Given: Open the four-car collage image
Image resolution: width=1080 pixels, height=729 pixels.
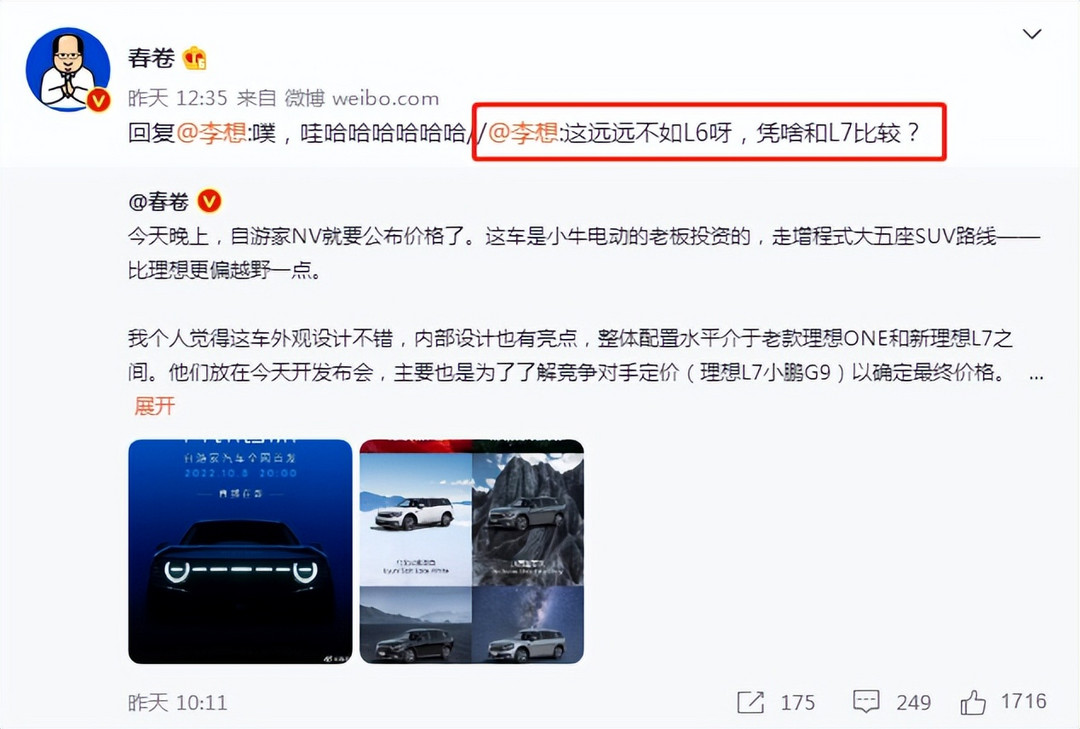Looking at the screenshot, I should (x=472, y=551).
